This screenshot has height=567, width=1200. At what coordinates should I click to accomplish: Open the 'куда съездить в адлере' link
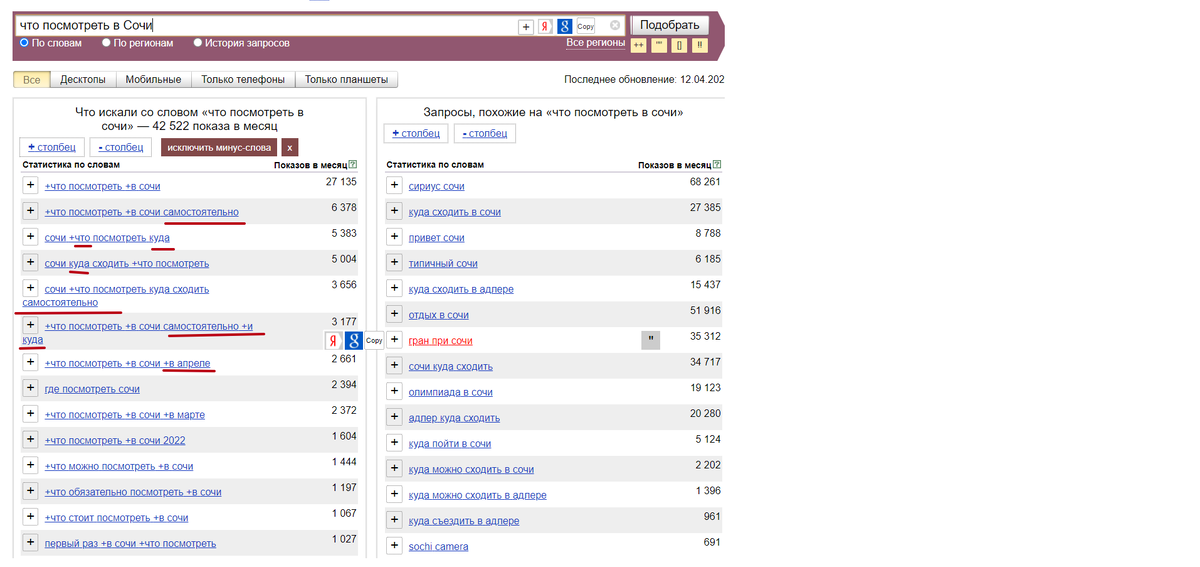coord(464,521)
